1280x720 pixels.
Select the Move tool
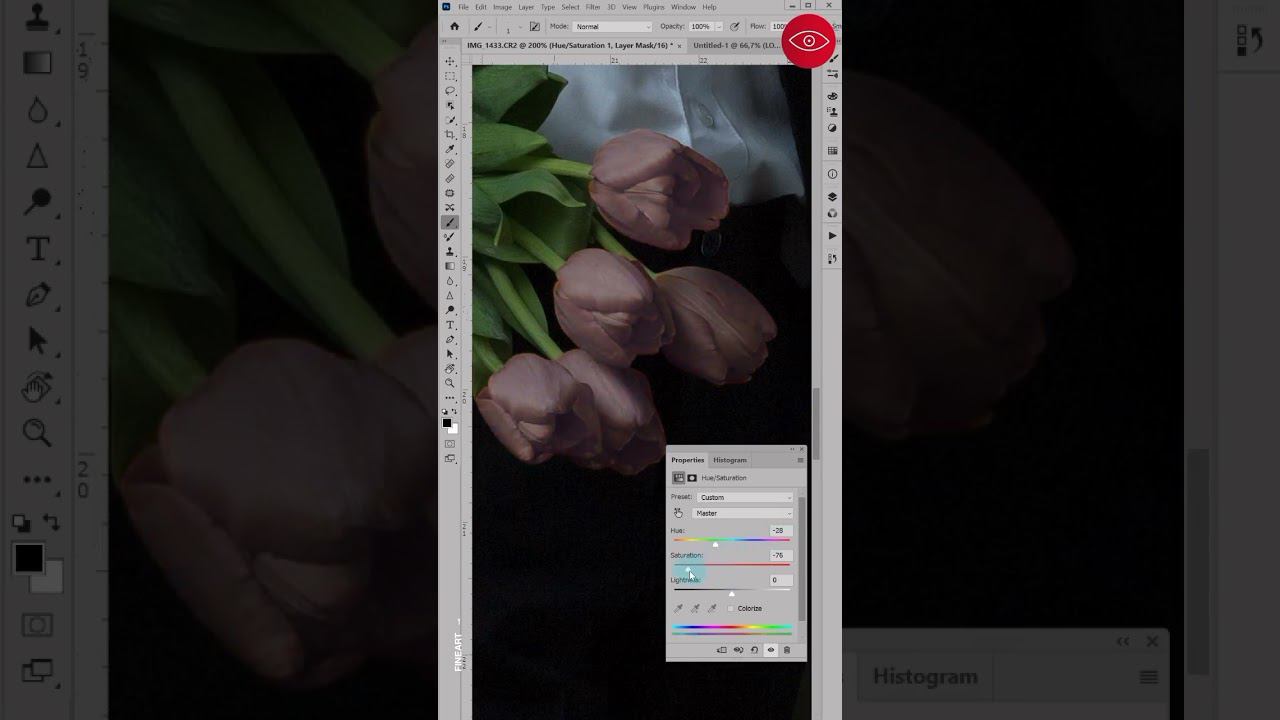(x=450, y=62)
